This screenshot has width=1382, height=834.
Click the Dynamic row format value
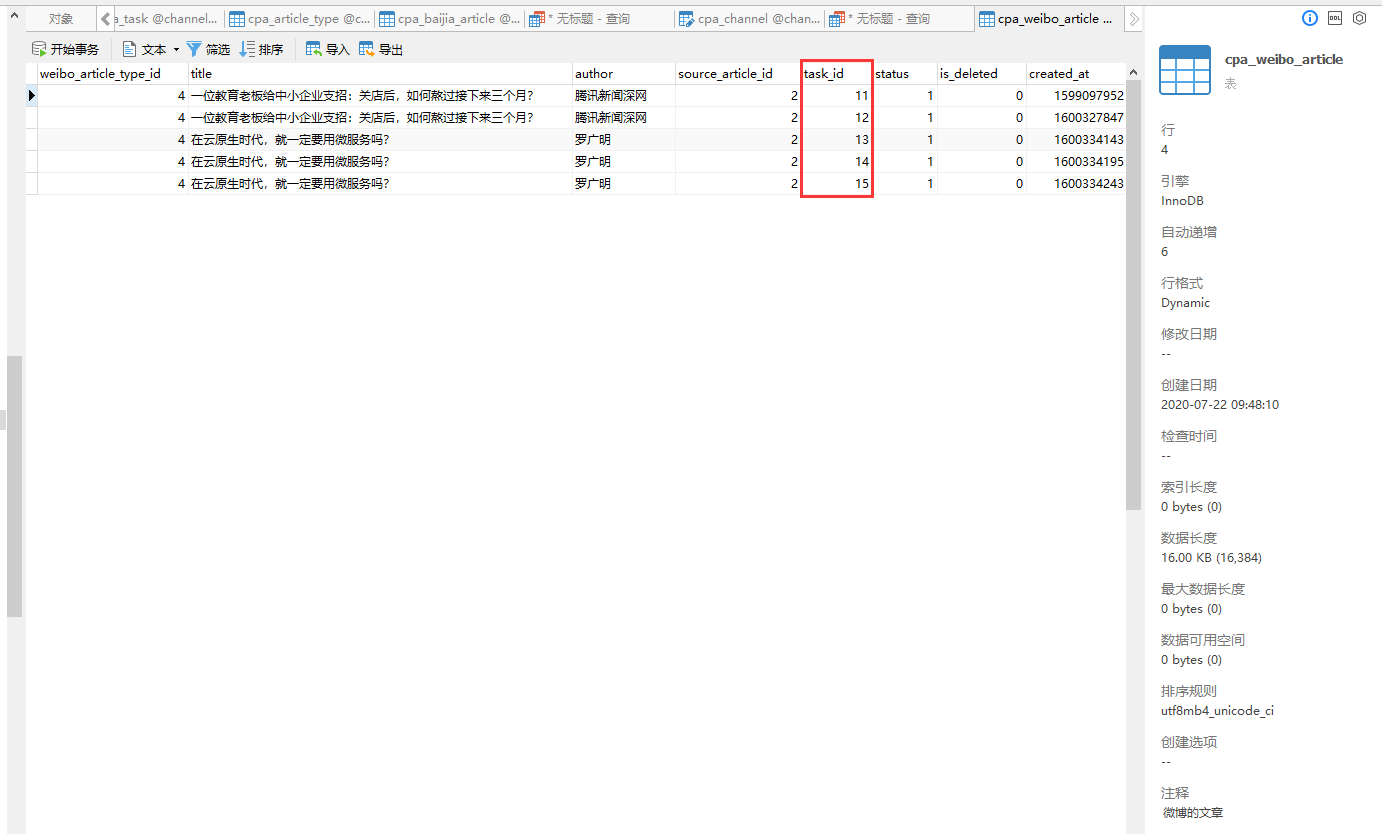pos(1185,303)
